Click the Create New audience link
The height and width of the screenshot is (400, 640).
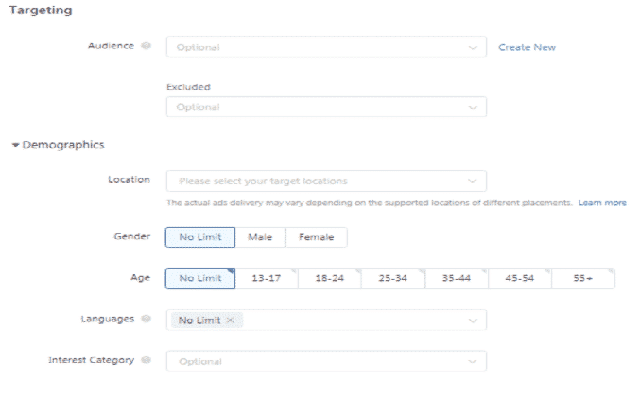(x=527, y=47)
